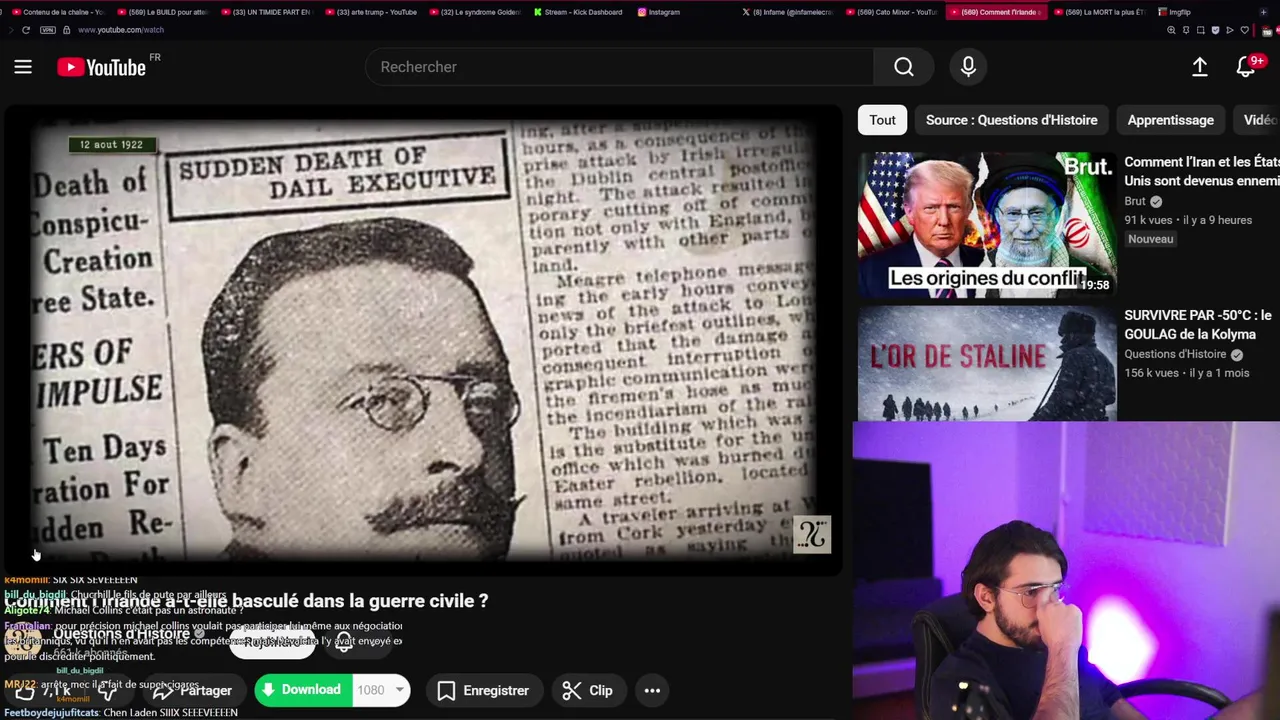Click the green Download button
The image size is (1280, 720).
point(302,690)
